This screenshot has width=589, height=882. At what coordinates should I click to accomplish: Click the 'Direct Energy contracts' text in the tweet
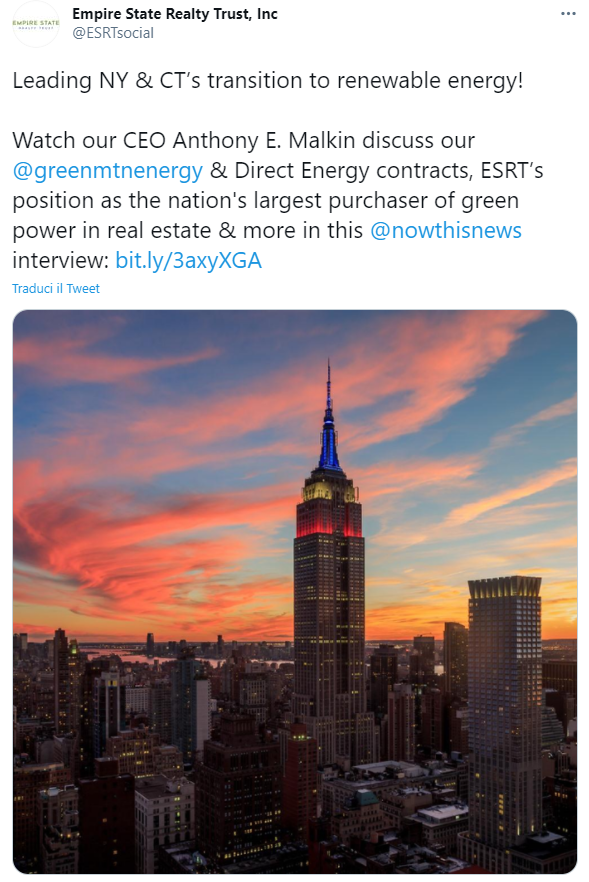pos(353,170)
